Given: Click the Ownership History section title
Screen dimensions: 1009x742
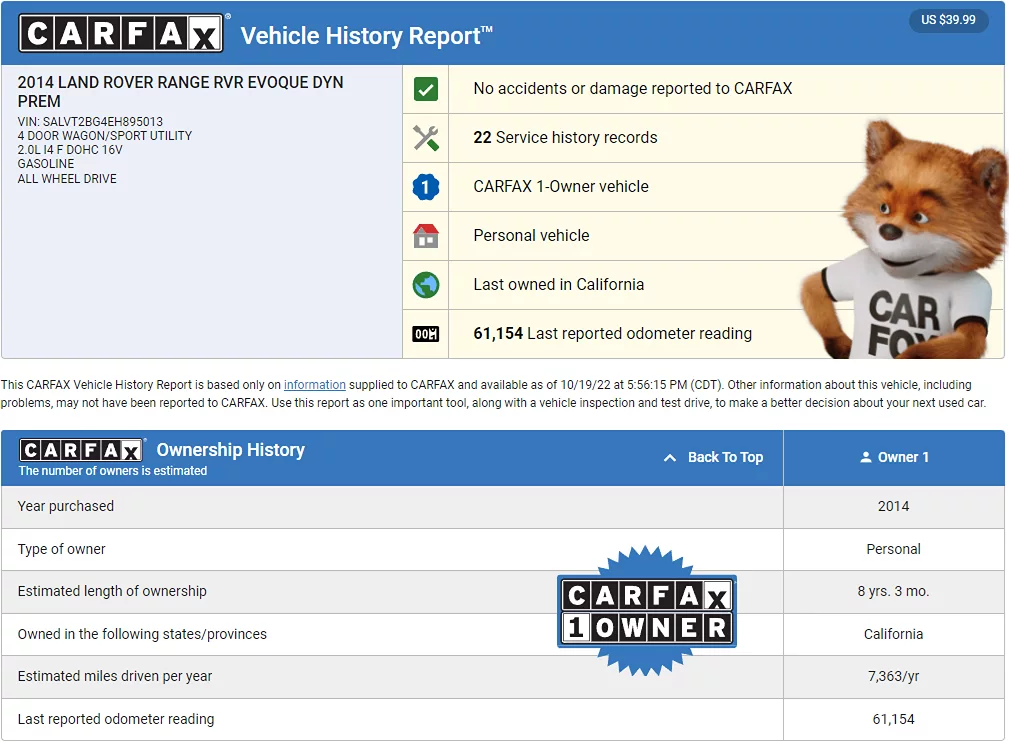Looking at the screenshot, I should tap(230, 450).
